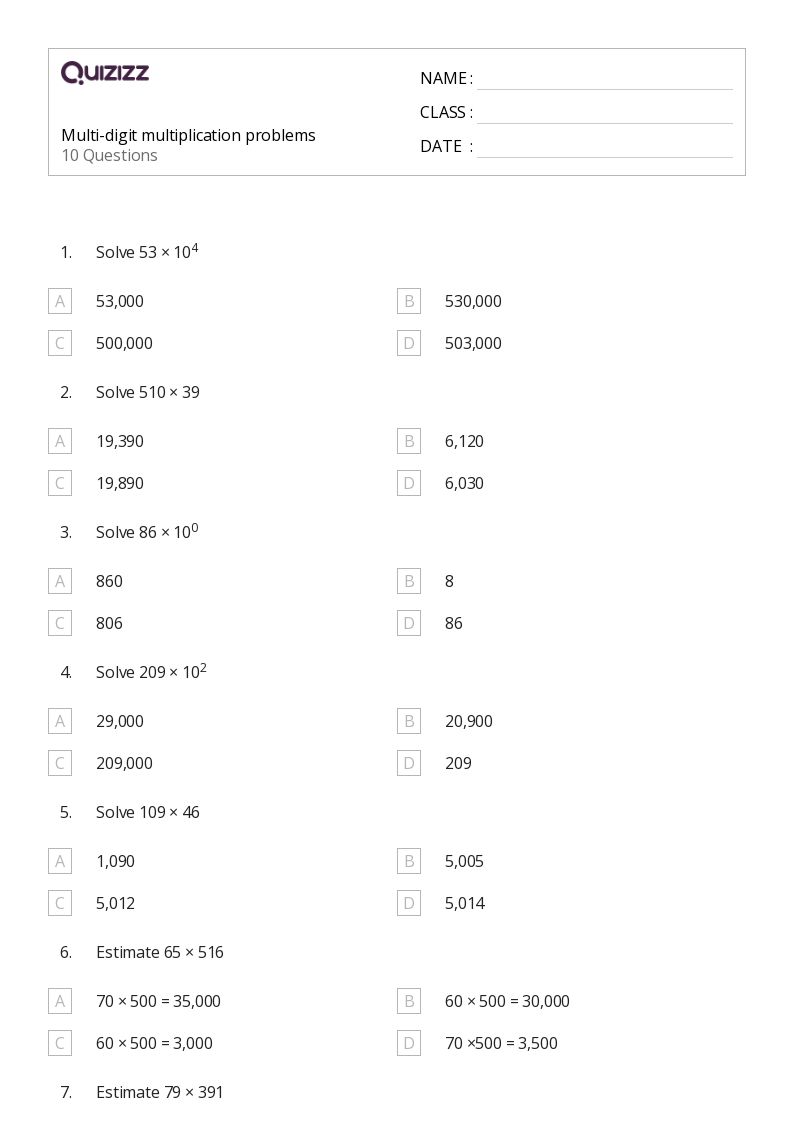Choose option B, 60 × 500 = 30,000
The image size is (794, 1123).
coord(409,1001)
